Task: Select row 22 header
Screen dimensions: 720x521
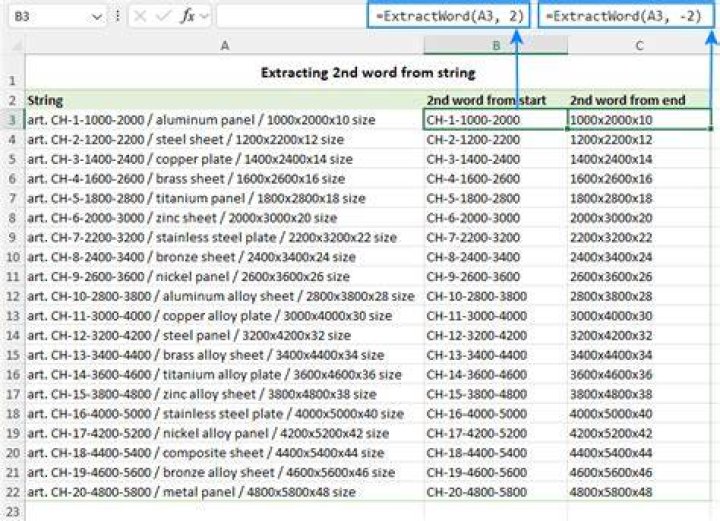Action: [x=12, y=492]
